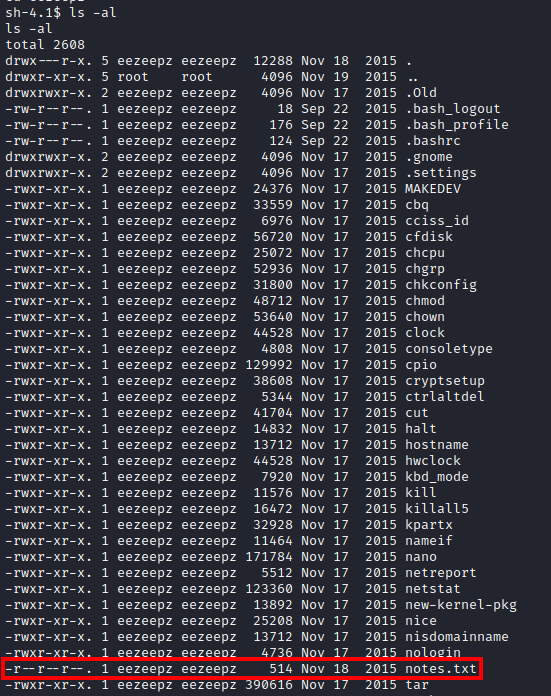
Task: Click the consoletype filename
Action: tap(448, 349)
